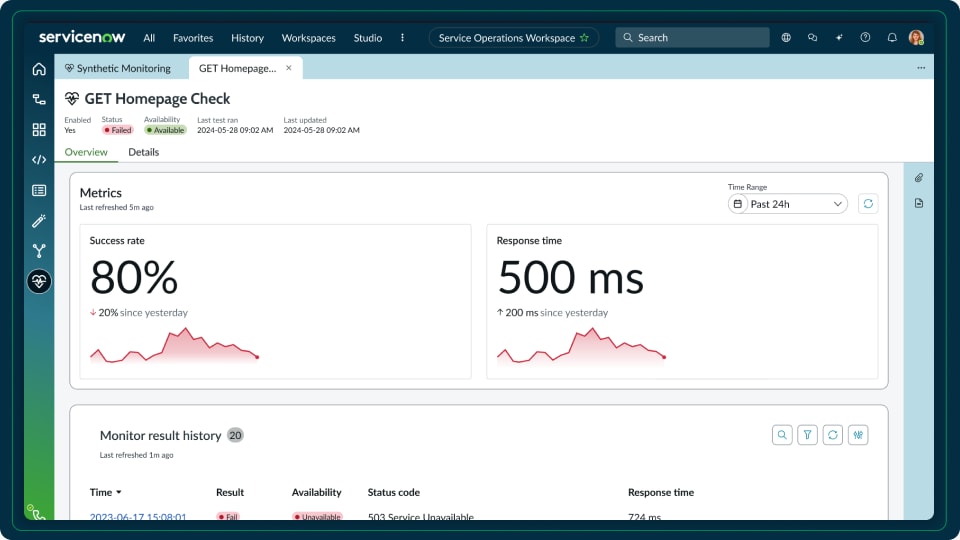960x540 pixels.
Task: Click the code brackets sidebar icon
Action: click(x=39, y=159)
